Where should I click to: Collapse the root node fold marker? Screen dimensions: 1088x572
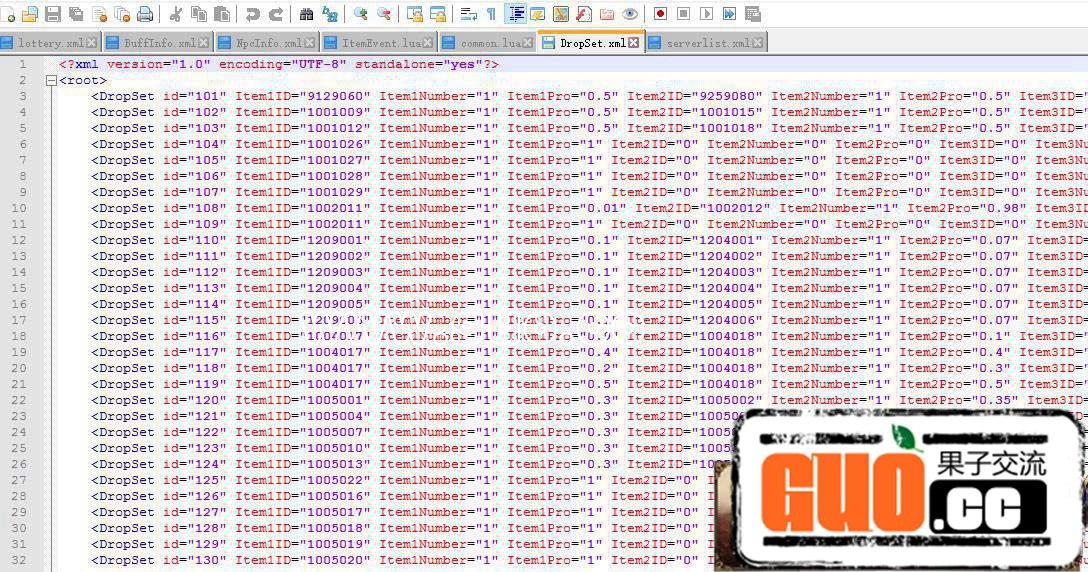point(51,80)
